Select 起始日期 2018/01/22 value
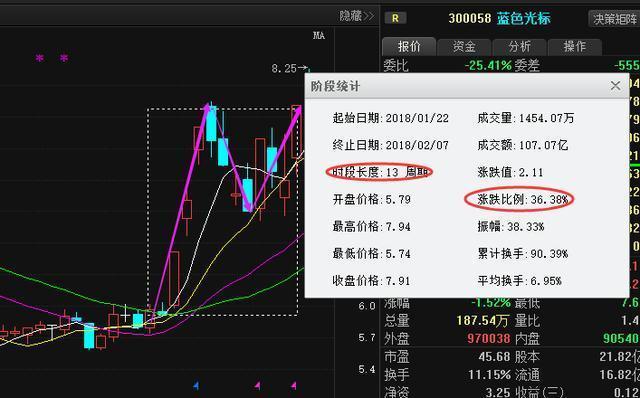Screen dimensions: 640x398 [417, 118]
